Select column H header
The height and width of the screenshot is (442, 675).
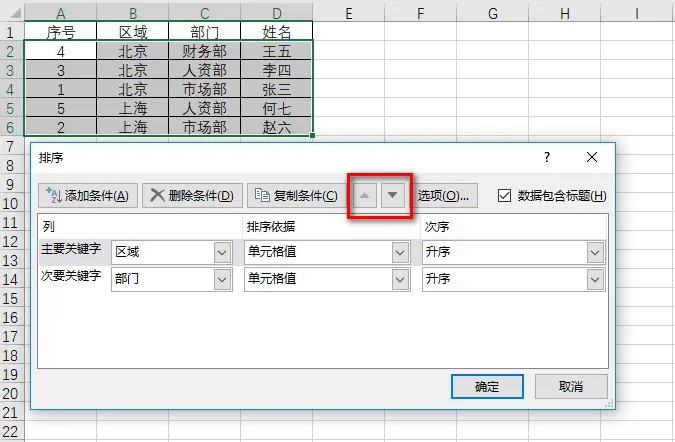pyautogui.click(x=564, y=13)
